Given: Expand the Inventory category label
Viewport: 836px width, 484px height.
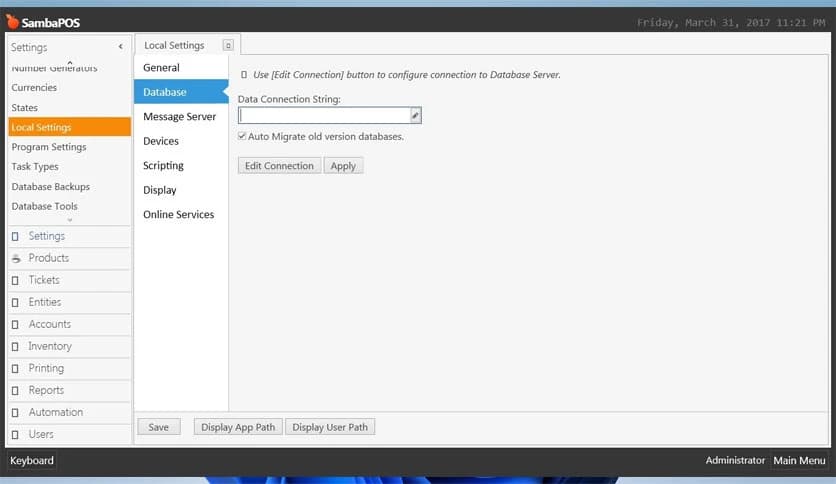Looking at the screenshot, I should [50, 346].
